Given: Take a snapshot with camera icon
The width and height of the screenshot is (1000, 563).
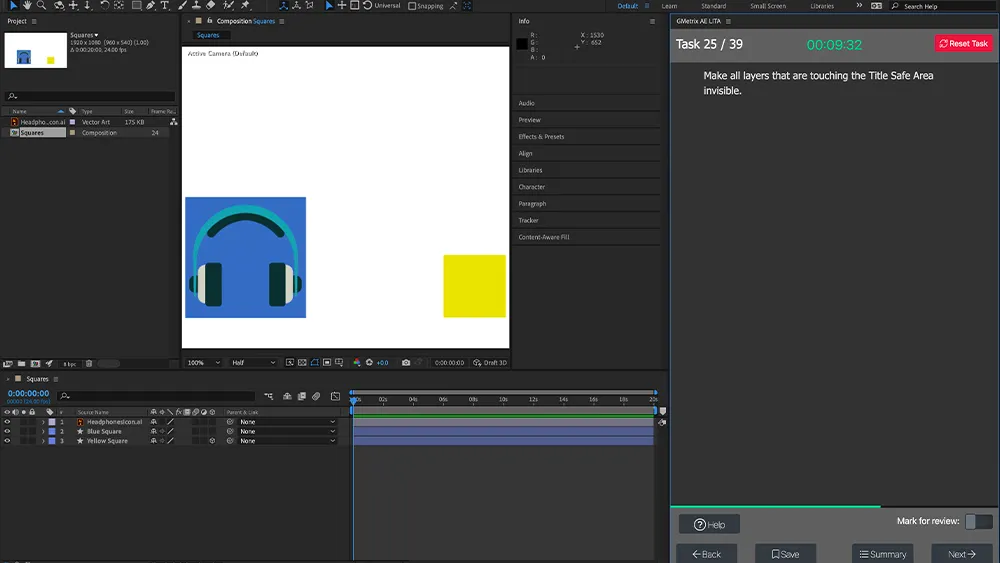Looking at the screenshot, I should pos(405,362).
